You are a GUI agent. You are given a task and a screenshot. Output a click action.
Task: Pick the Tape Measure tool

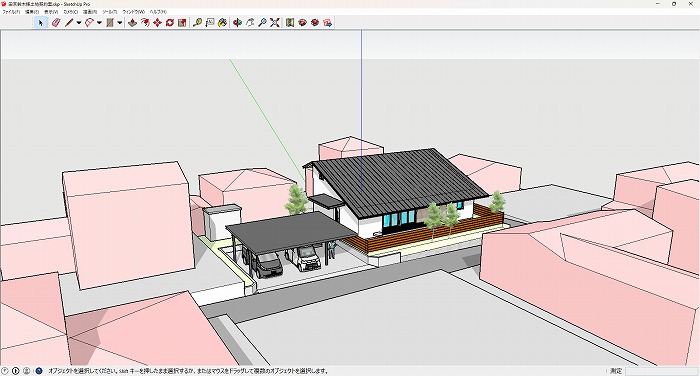(x=197, y=23)
